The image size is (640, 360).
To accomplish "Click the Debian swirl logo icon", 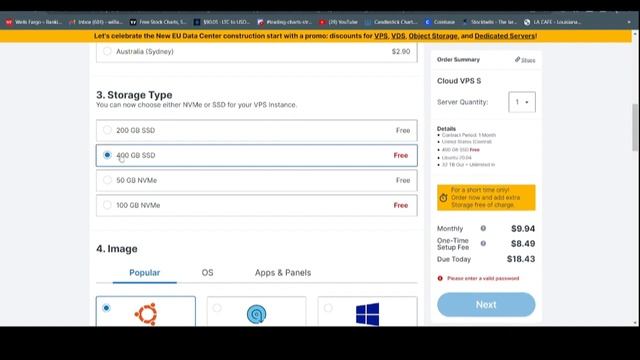I will coord(256,315).
